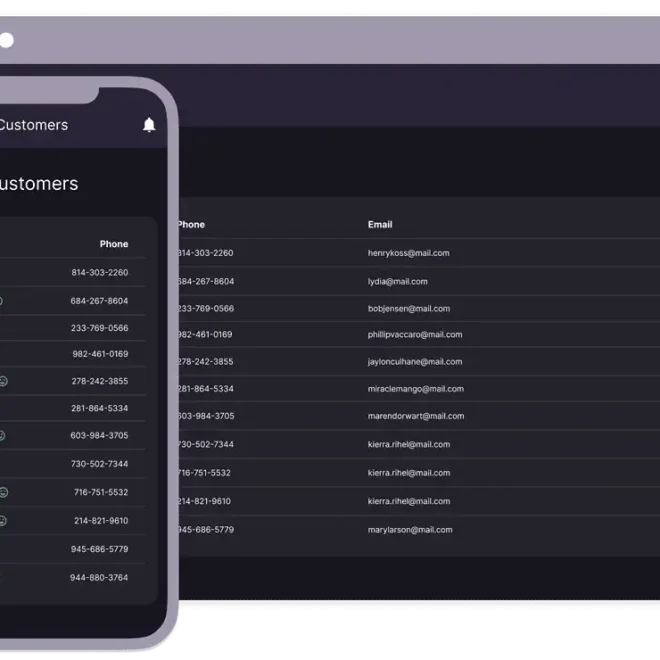The width and height of the screenshot is (660, 660).
Task: Sort by Phone header in the mobile list
Action: coord(114,244)
